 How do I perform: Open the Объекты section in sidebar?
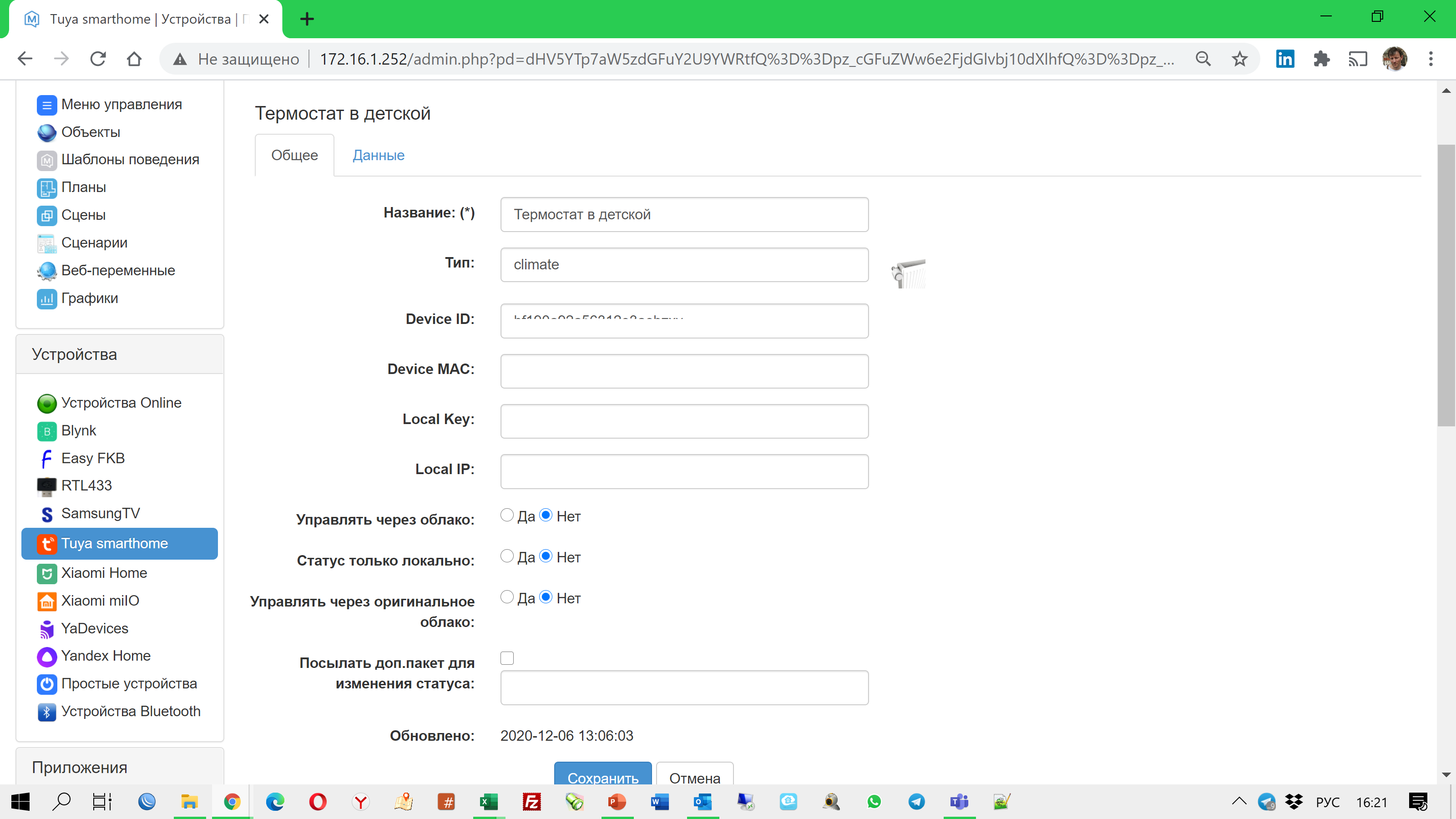pyautogui.click(x=90, y=132)
